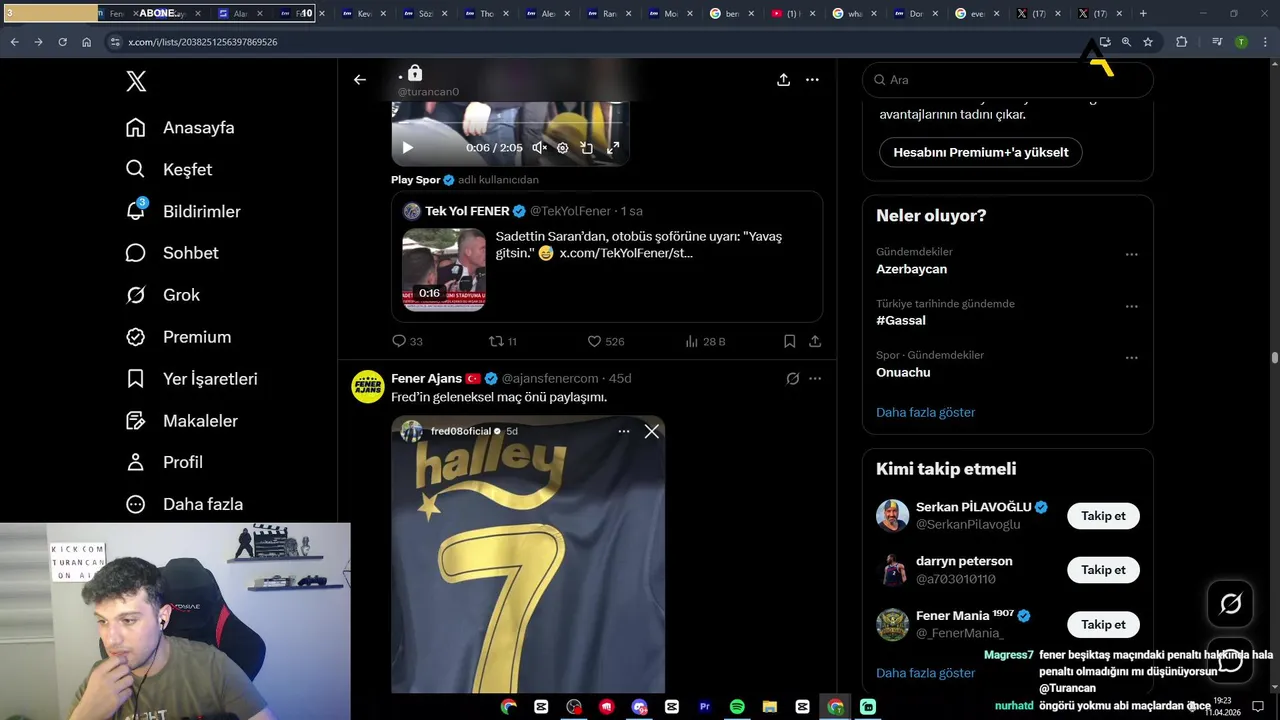This screenshot has width=1280, height=720.
Task: Repost the tweet with 11 reposts
Action: (x=502, y=341)
